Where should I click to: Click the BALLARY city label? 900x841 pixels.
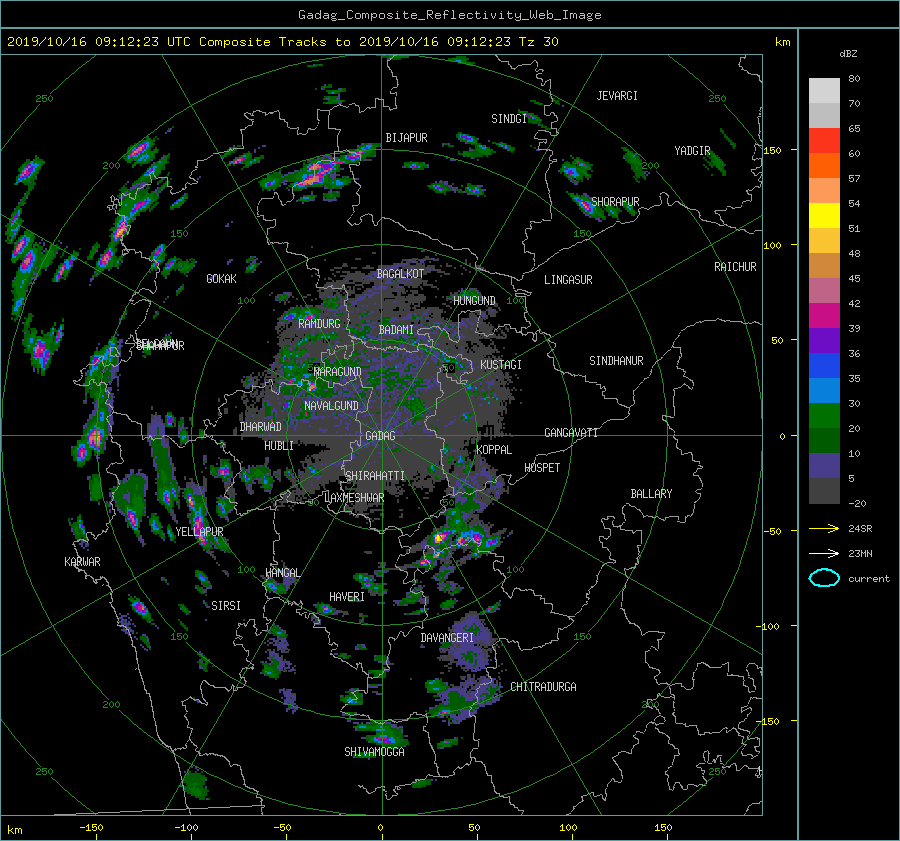click(x=651, y=494)
